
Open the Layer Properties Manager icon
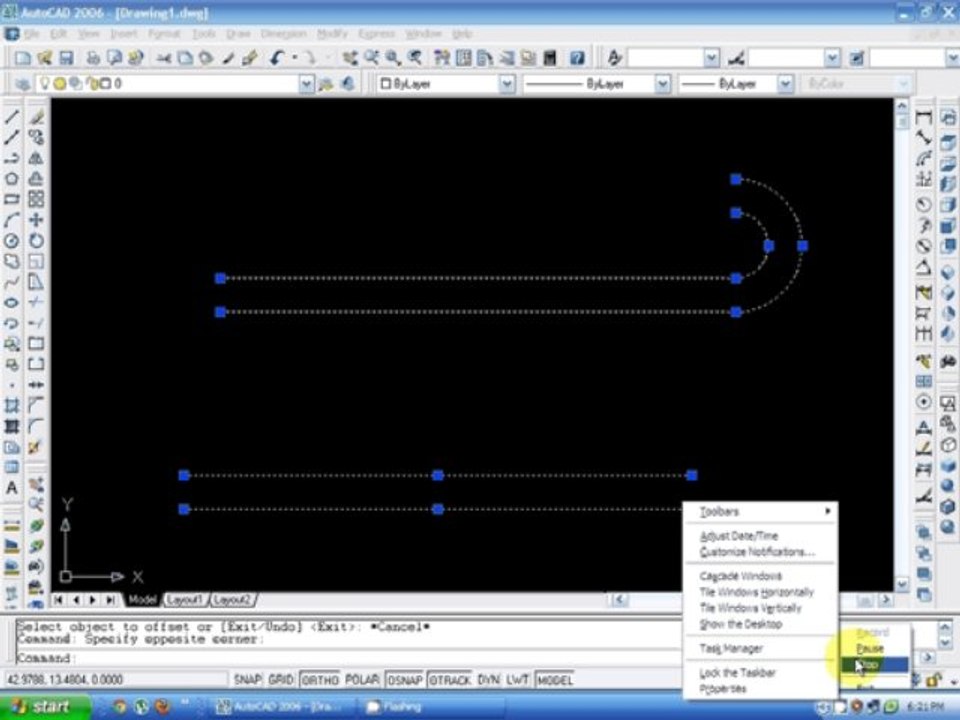click(x=22, y=84)
